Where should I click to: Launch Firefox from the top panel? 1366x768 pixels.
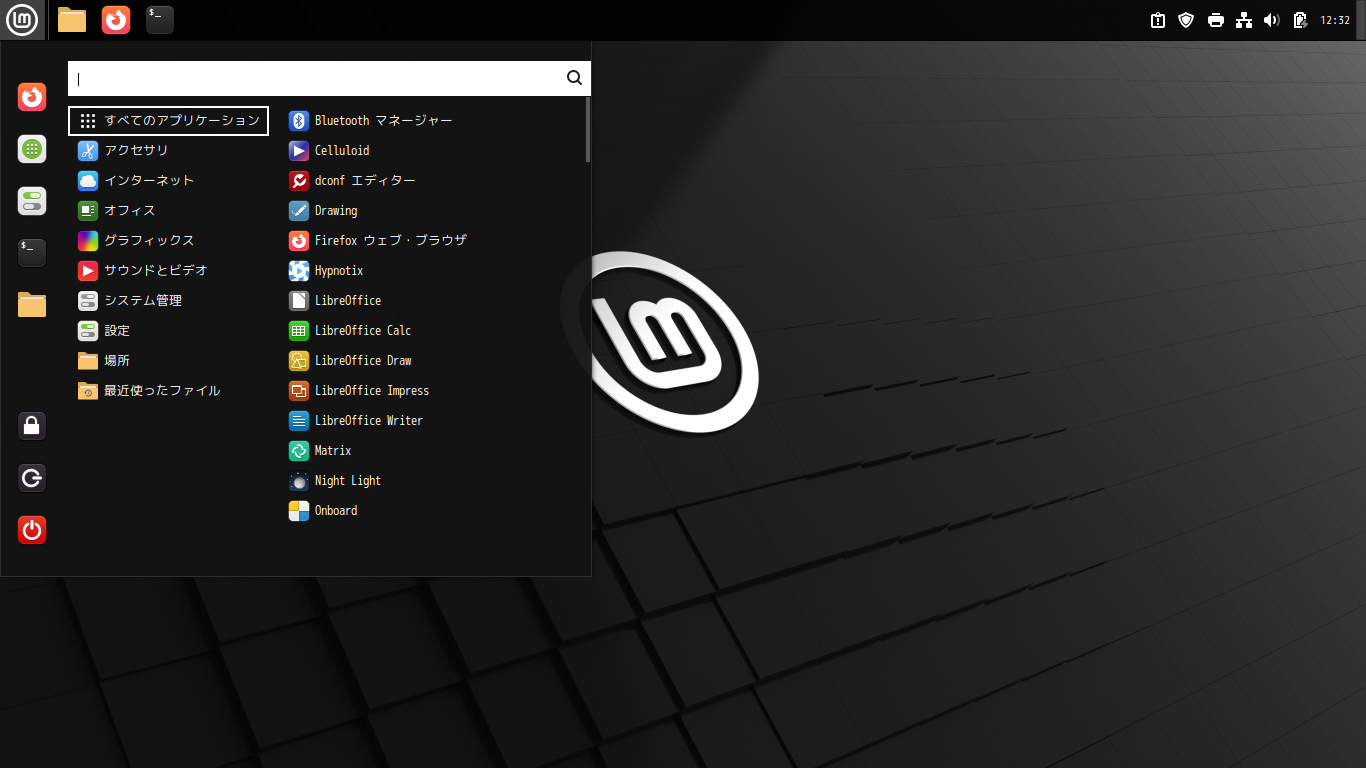(116, 19)
